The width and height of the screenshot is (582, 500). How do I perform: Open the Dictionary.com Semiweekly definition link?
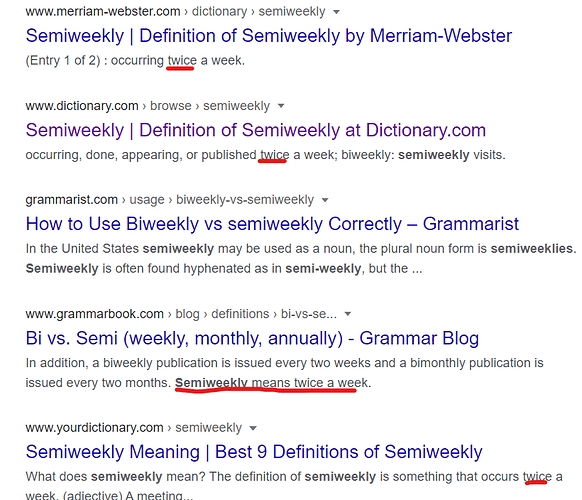256,131
